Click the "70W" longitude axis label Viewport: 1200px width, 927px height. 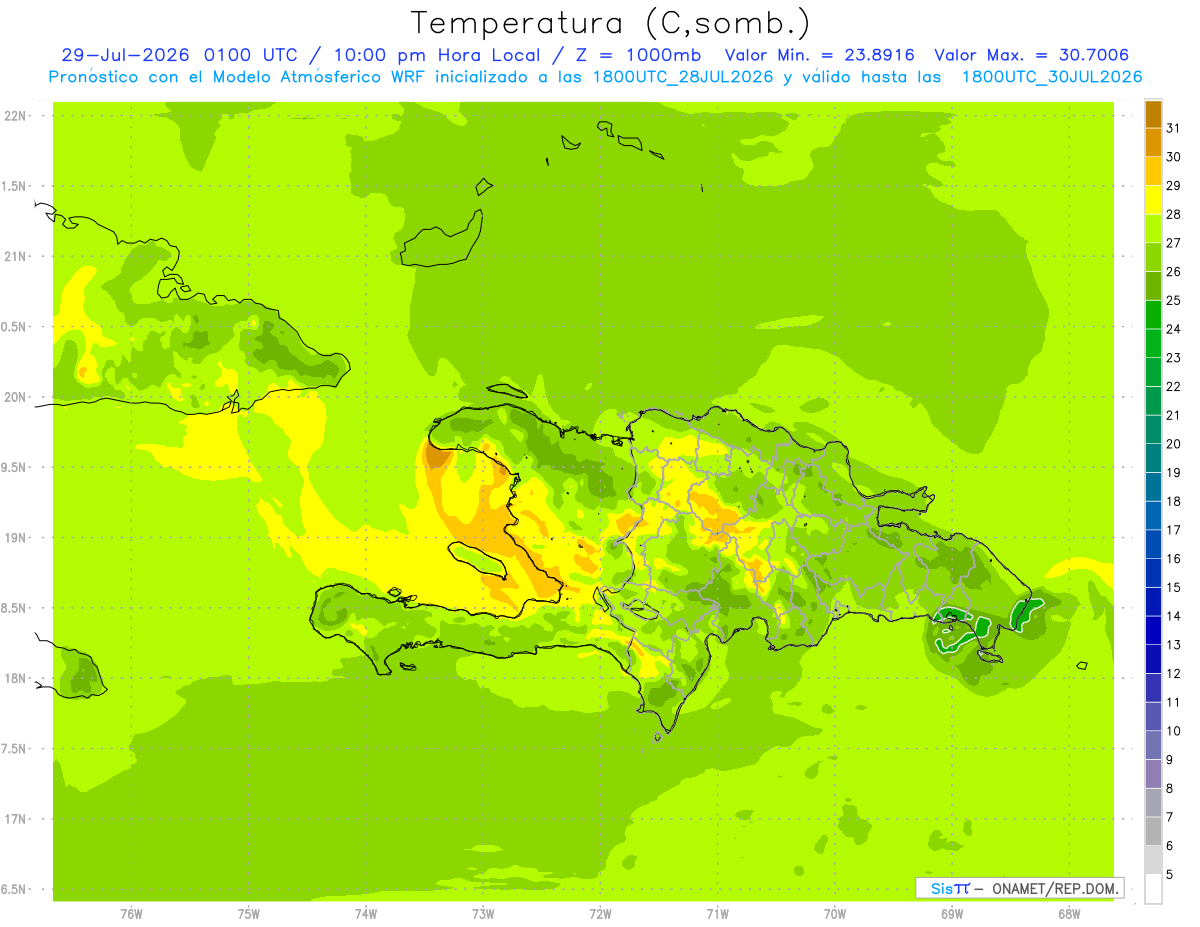(835, 913)
